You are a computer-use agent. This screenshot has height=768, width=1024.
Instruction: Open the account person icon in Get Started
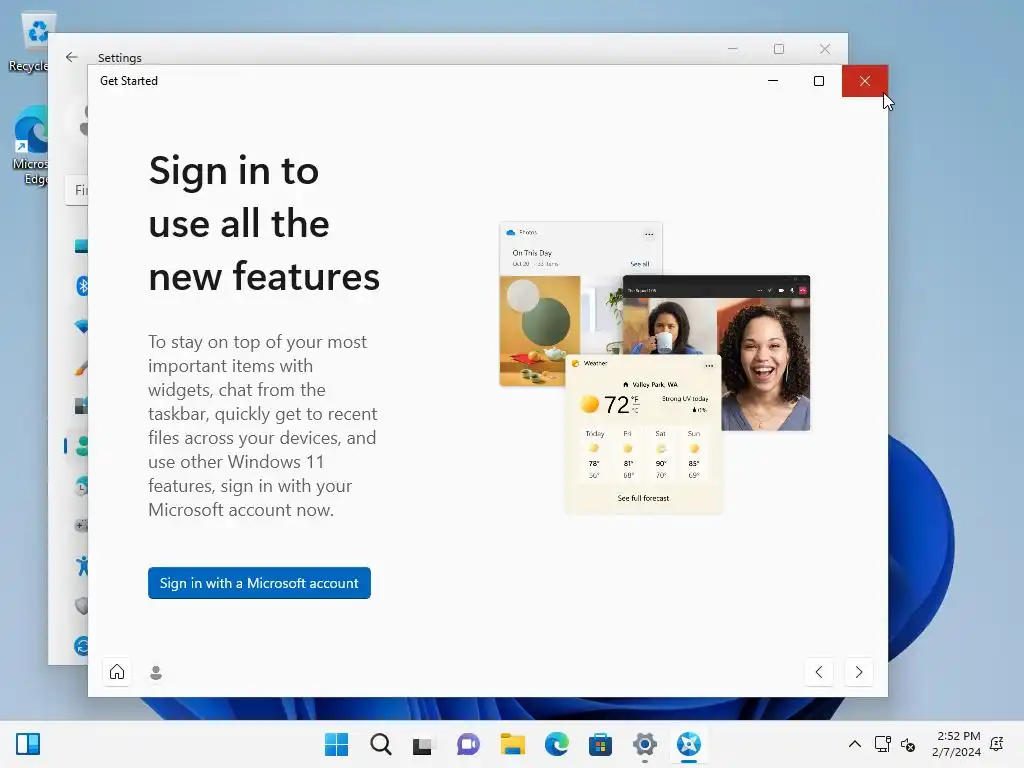[156, 672]
